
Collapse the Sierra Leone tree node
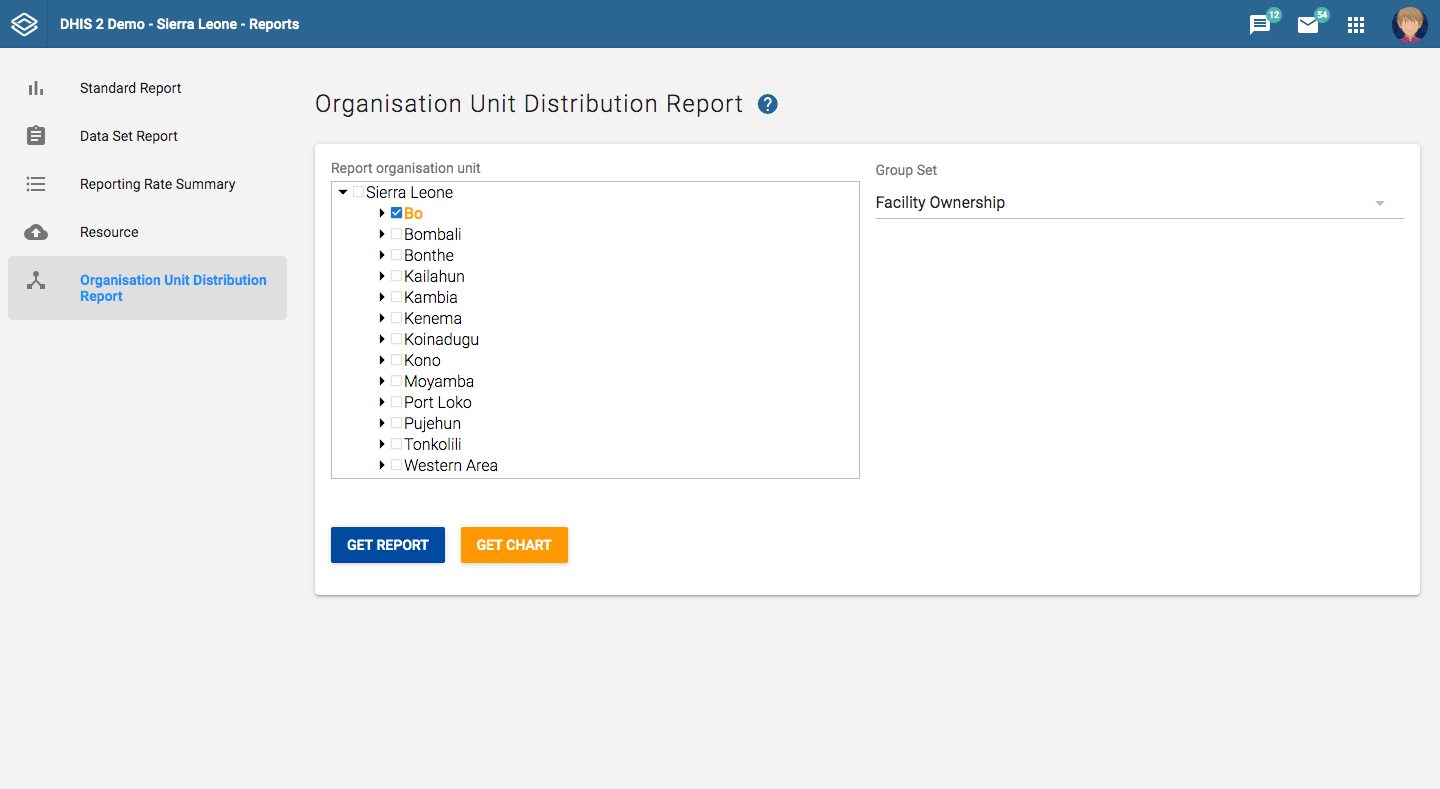pos(344,192)
